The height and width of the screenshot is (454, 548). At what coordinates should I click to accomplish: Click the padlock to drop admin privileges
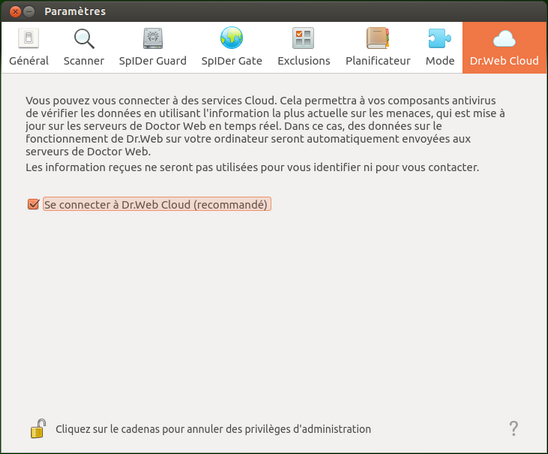38,428
